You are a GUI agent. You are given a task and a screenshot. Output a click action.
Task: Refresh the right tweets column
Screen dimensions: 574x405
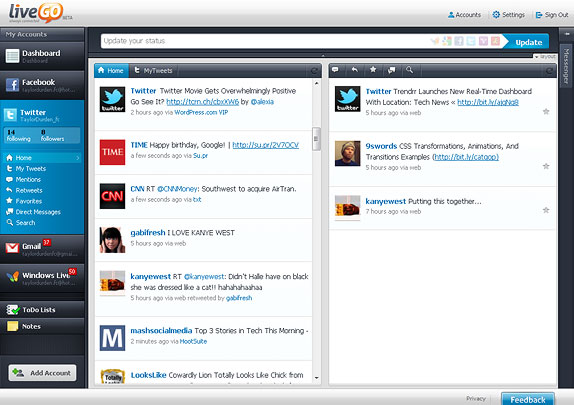(x=549, y=71)
